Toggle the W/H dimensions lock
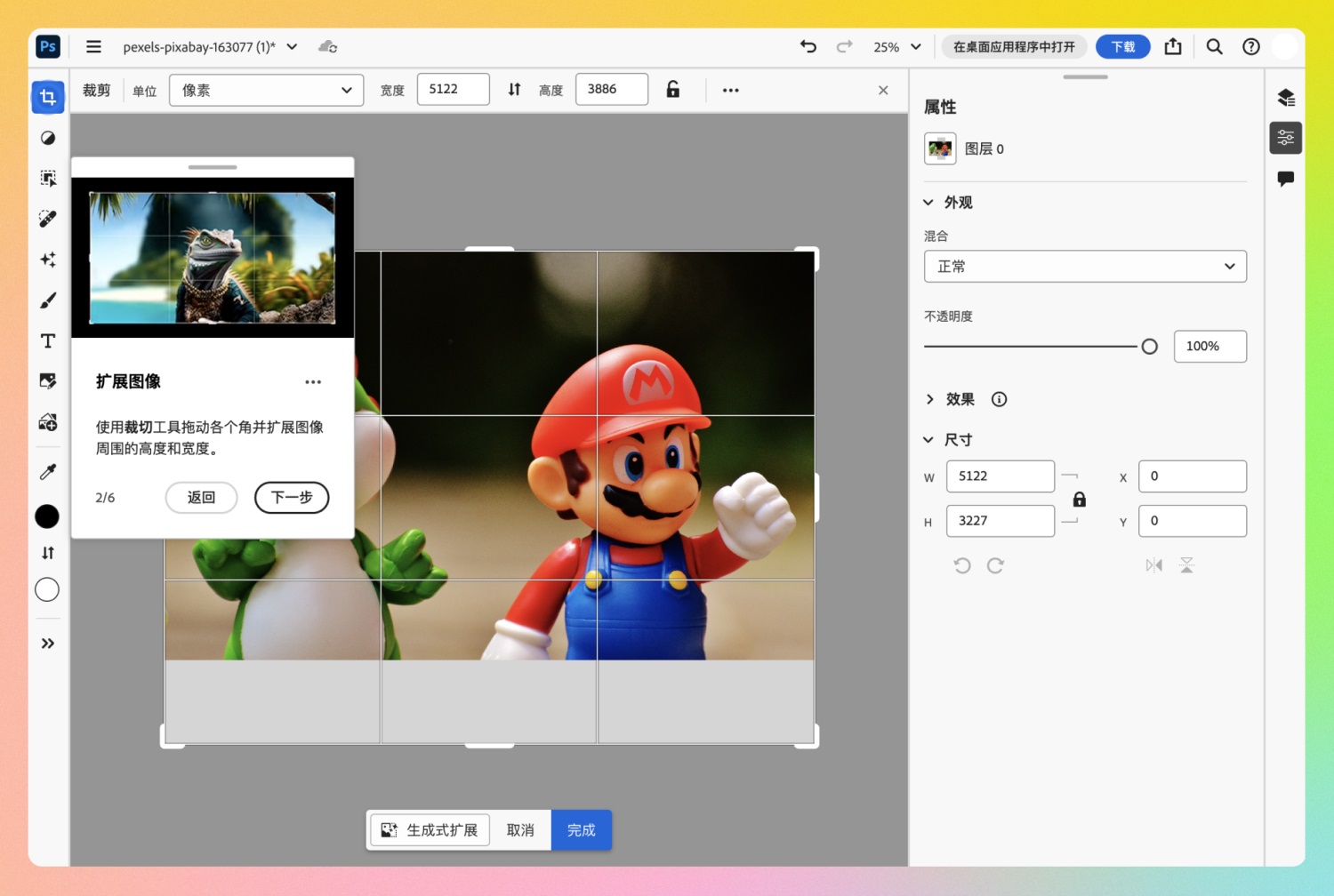Screen dimensions: 1334x896 coord(1080,499)
